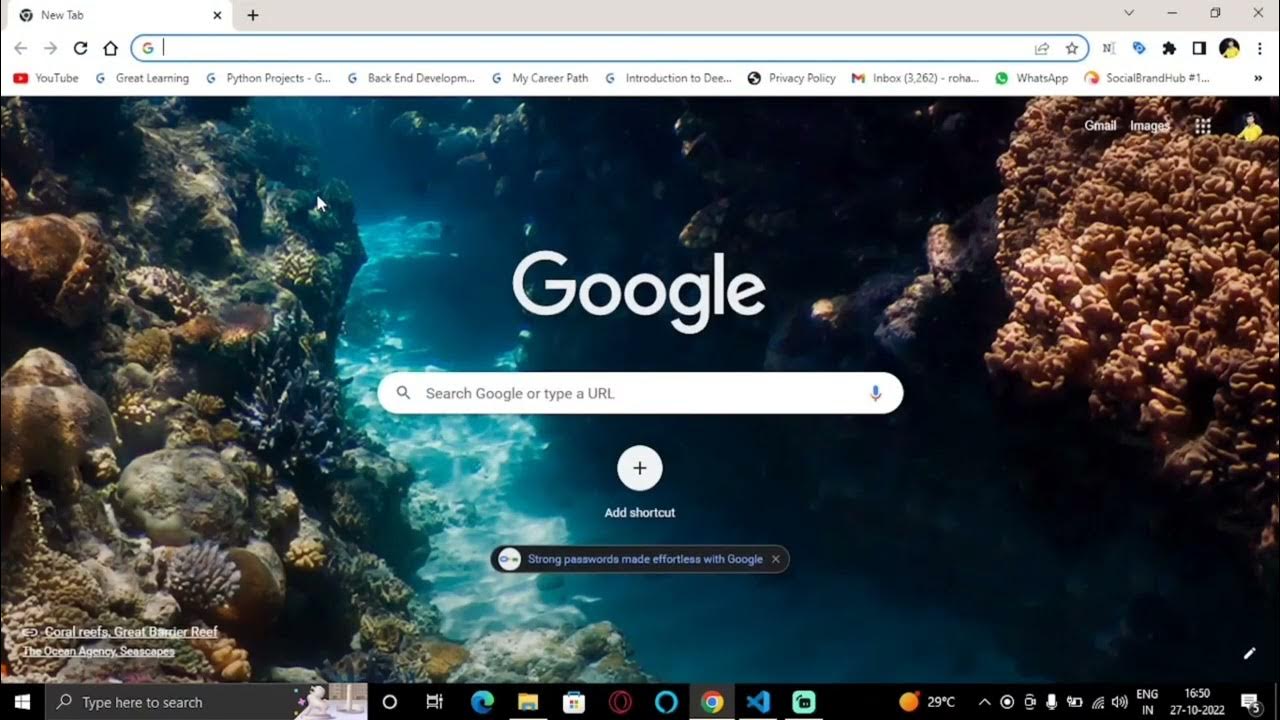Customize this page with the pencil icon
The image size is (1280, 720).
[1249, 653]
